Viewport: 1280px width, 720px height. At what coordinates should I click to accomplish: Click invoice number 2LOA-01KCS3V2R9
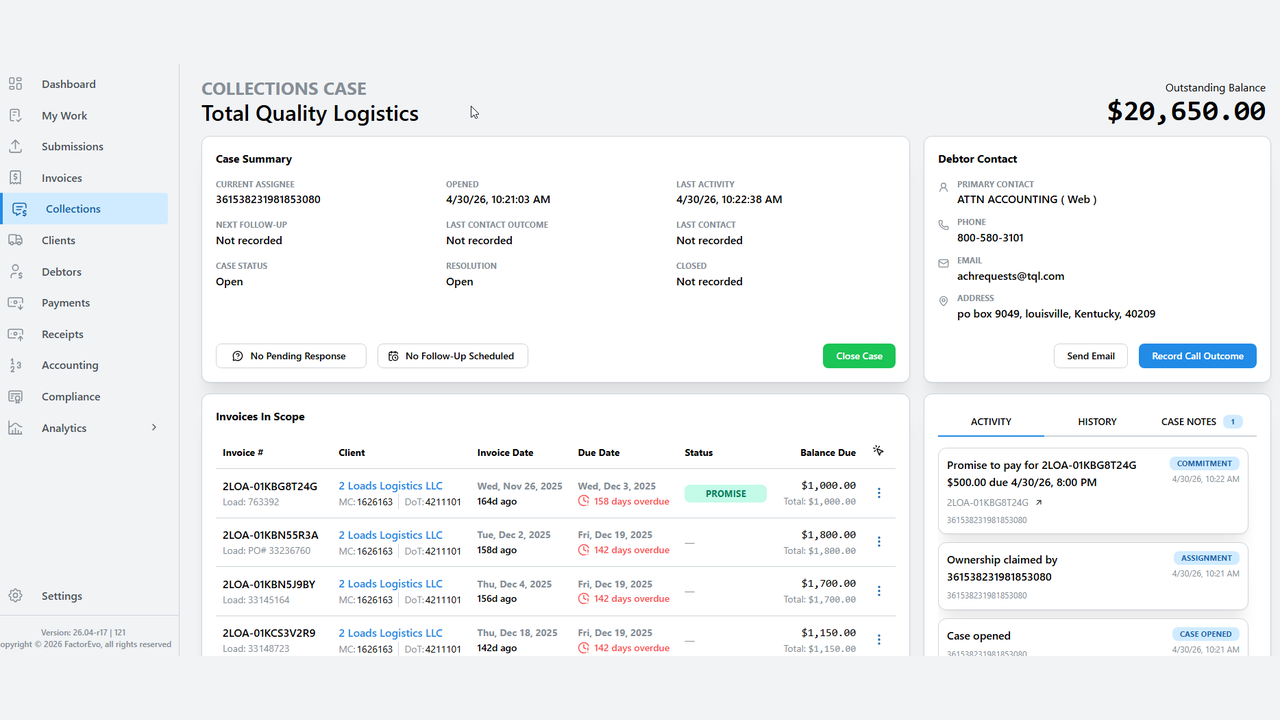click(x=268, y=633)
